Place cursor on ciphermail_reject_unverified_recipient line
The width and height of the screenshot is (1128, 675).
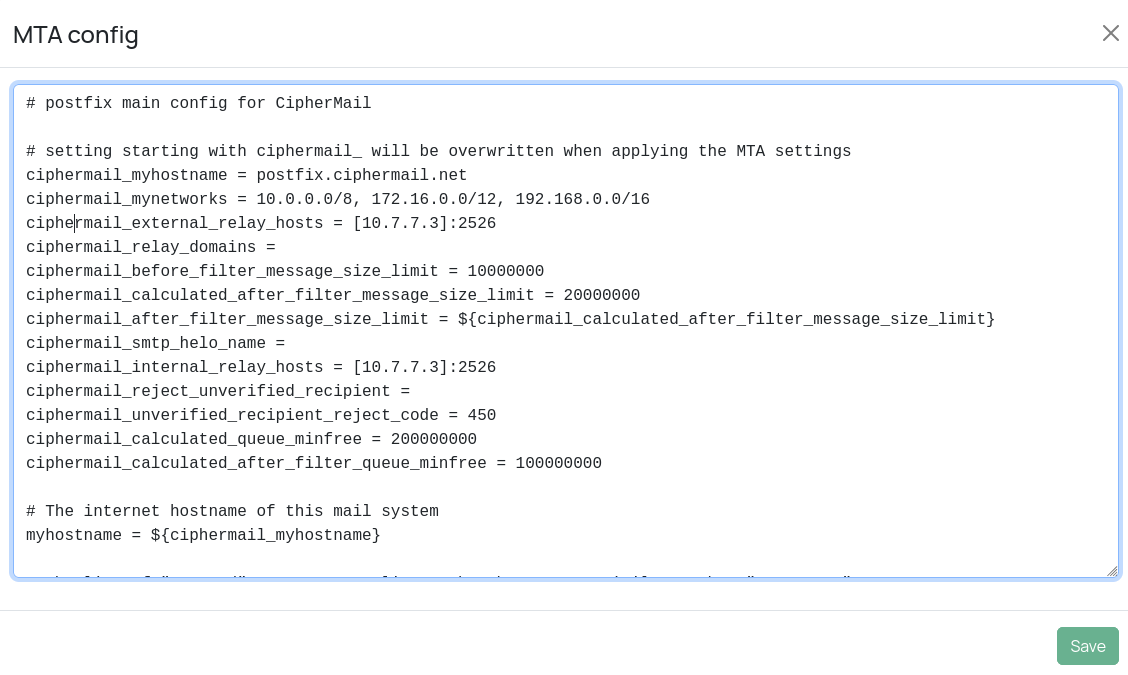pyautogui.click(x=217, y=392)
